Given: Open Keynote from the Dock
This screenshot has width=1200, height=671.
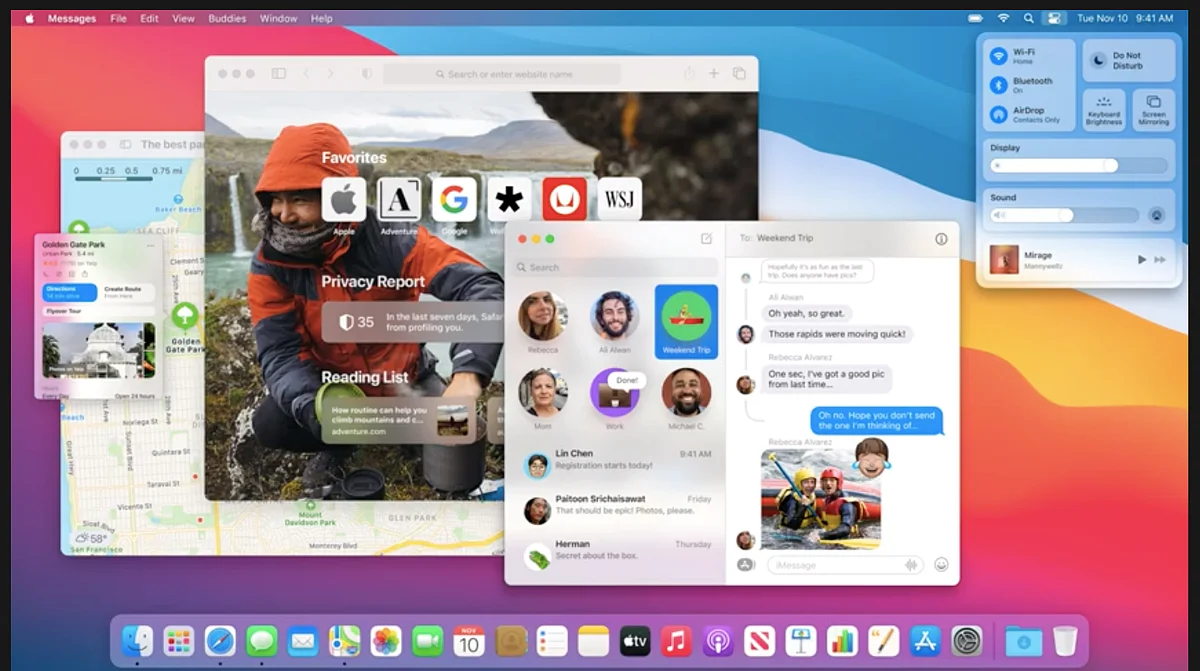Looking at the screenshot, I should (801, 641).
